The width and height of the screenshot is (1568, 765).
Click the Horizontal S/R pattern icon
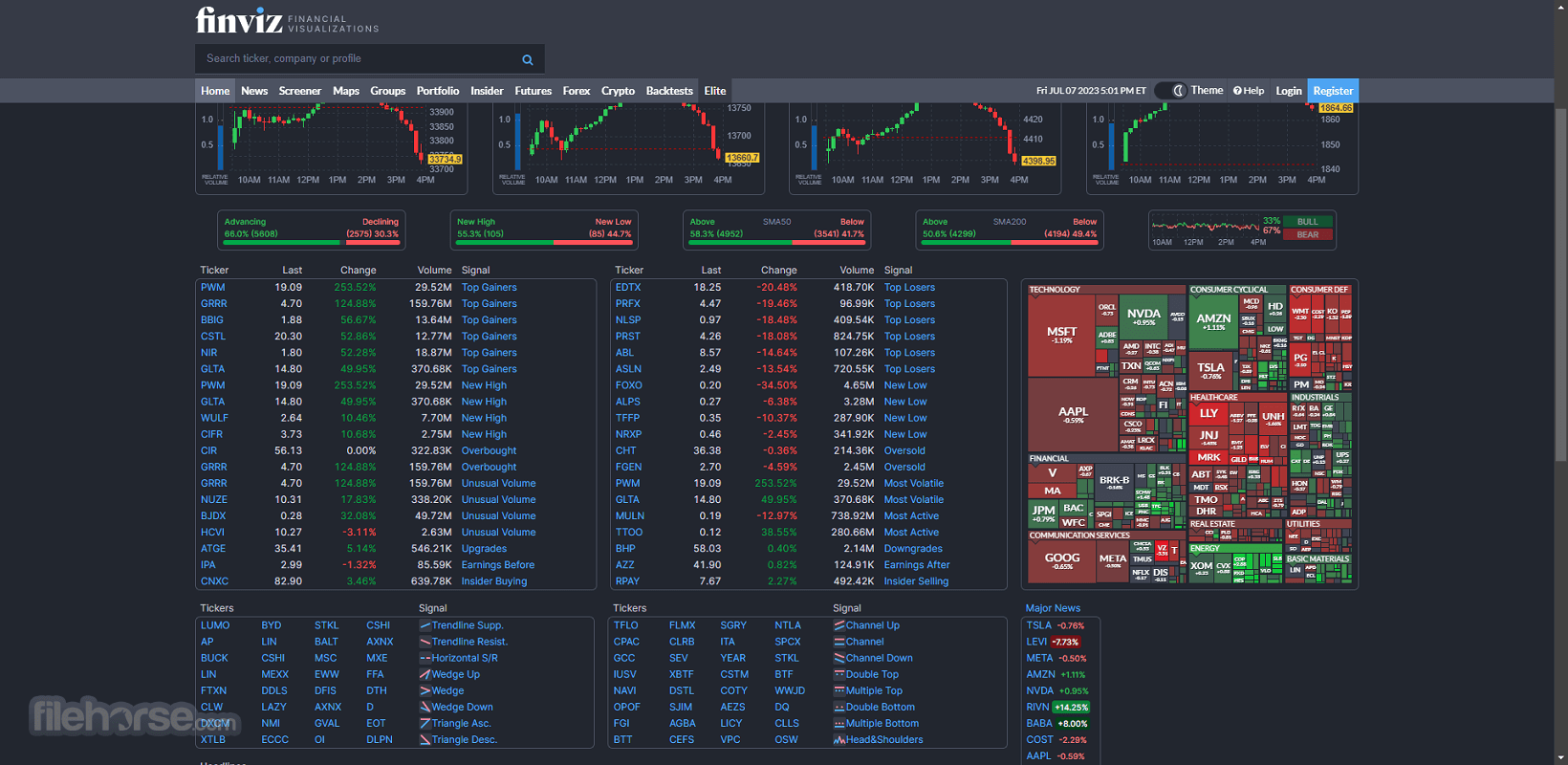(x=425, y=658)
